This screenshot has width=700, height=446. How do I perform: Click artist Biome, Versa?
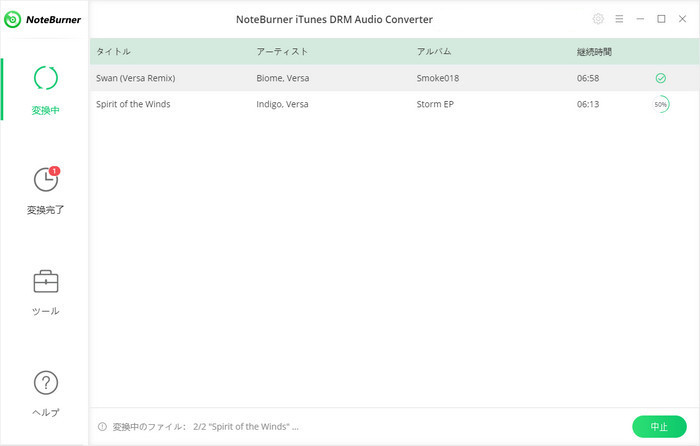click(x=283, y=78)
